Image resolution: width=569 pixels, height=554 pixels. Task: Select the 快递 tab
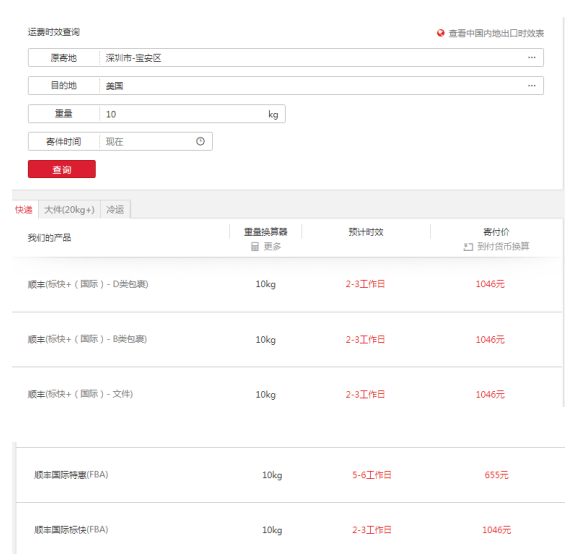(24, 209)
